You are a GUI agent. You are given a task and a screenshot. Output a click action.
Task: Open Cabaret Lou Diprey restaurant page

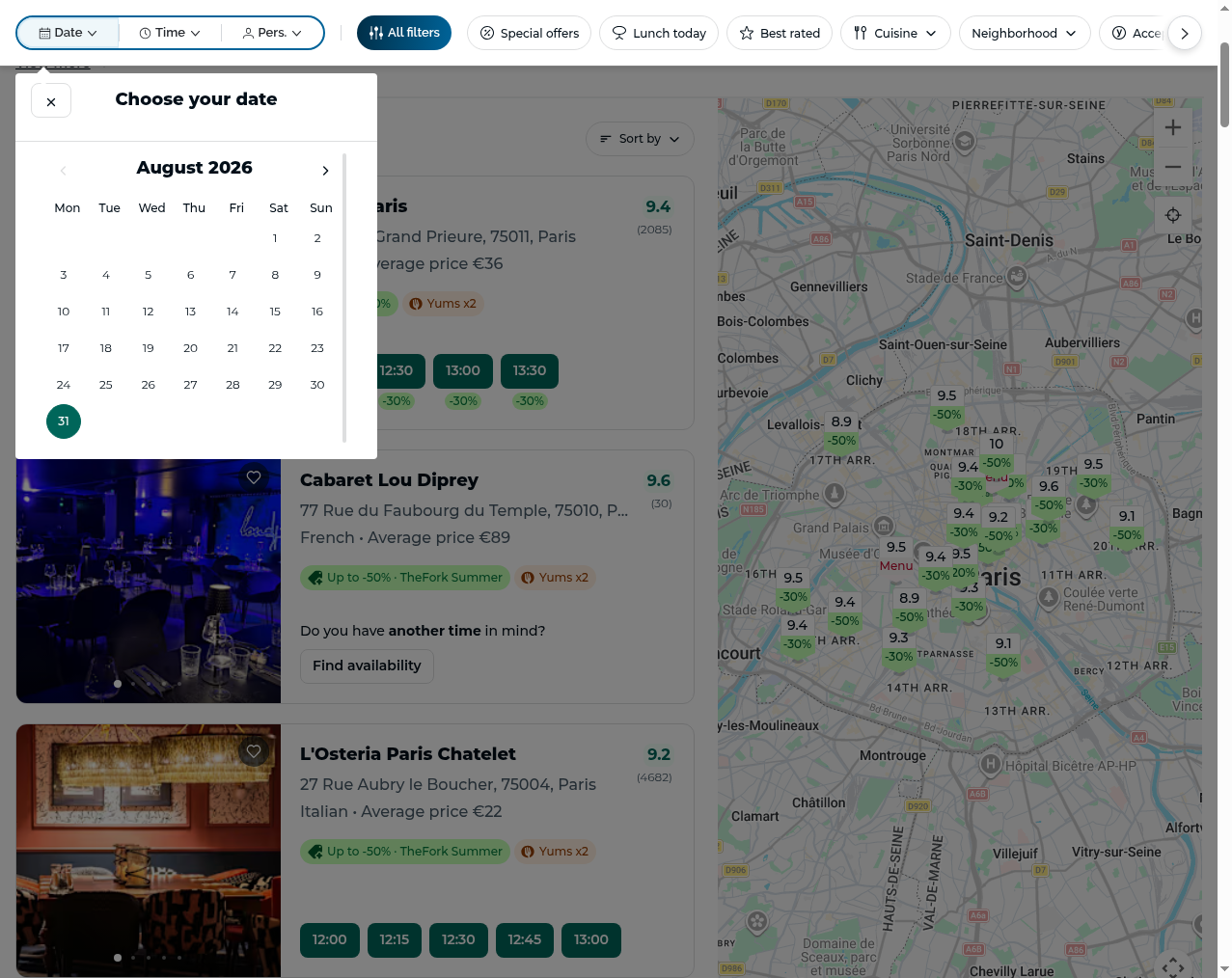(x=389, y=480)
